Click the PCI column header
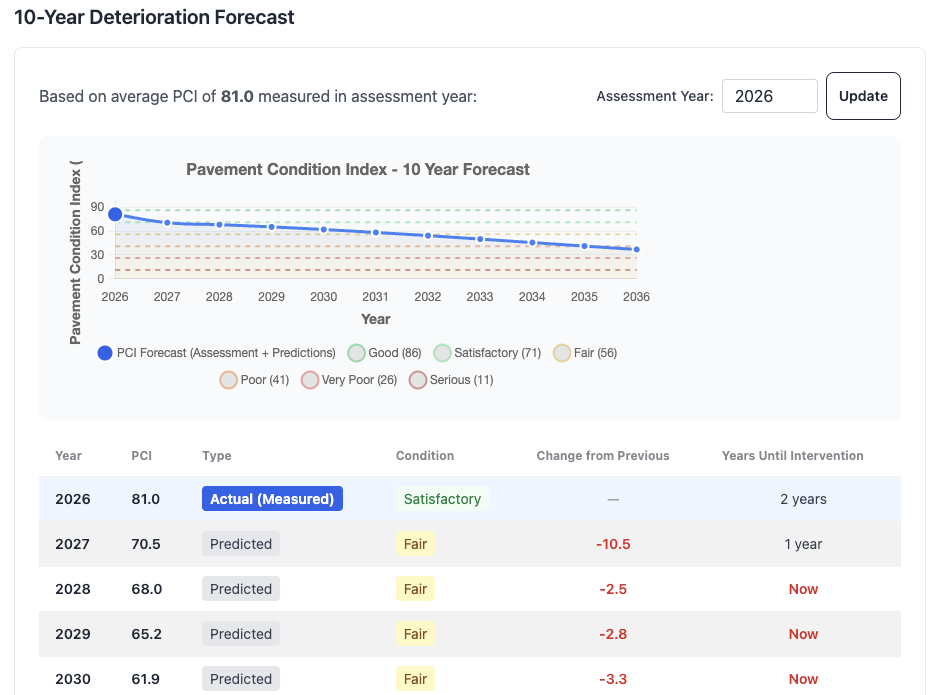939x695 pixels. point(141,456)
